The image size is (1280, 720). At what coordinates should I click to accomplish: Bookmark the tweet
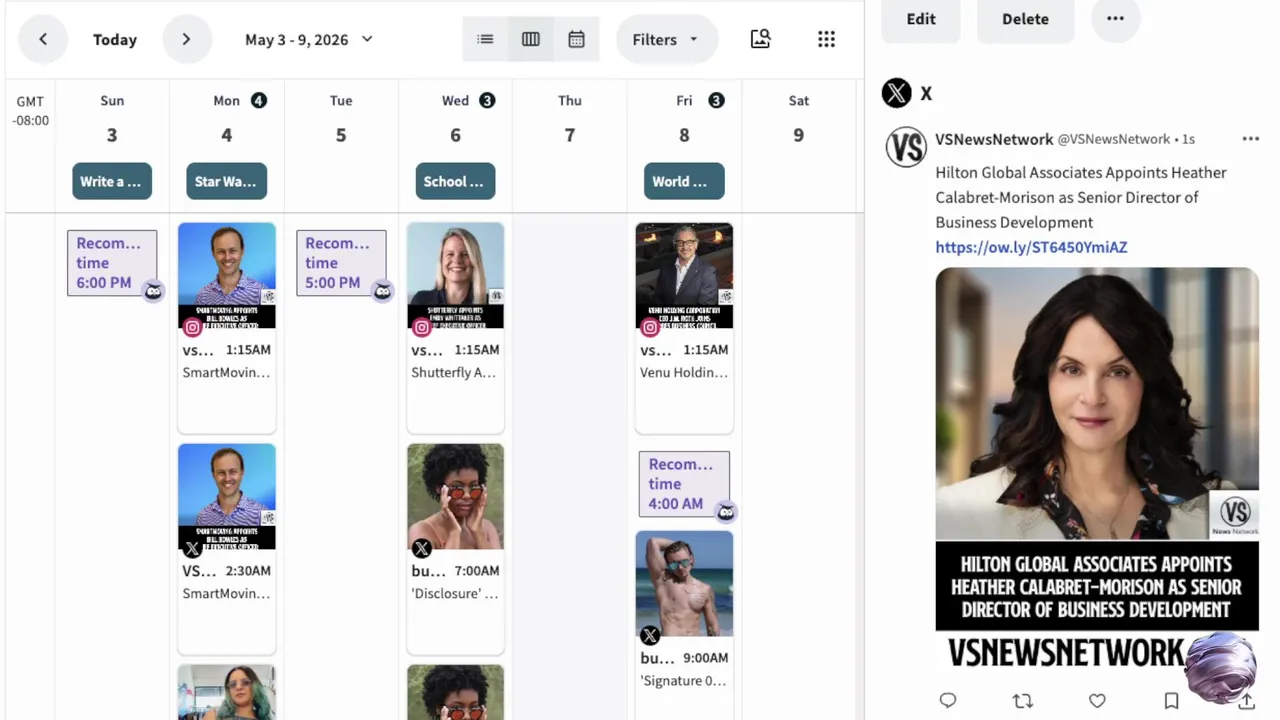[1171, 700]
